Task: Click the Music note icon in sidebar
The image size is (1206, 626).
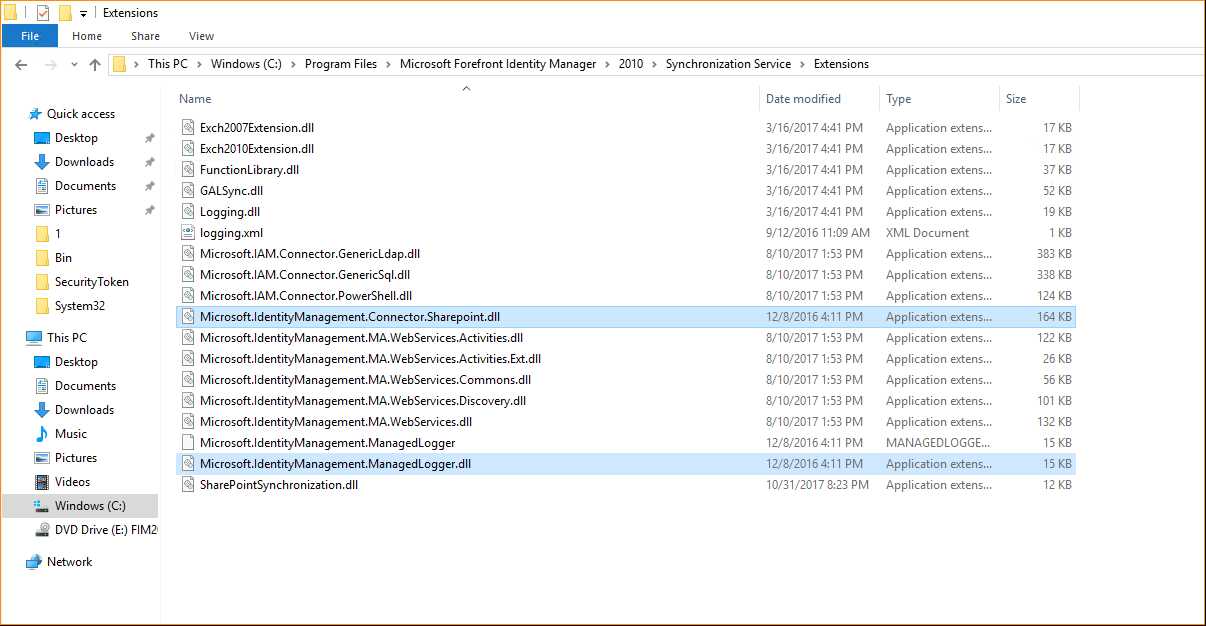Action: 42,434
